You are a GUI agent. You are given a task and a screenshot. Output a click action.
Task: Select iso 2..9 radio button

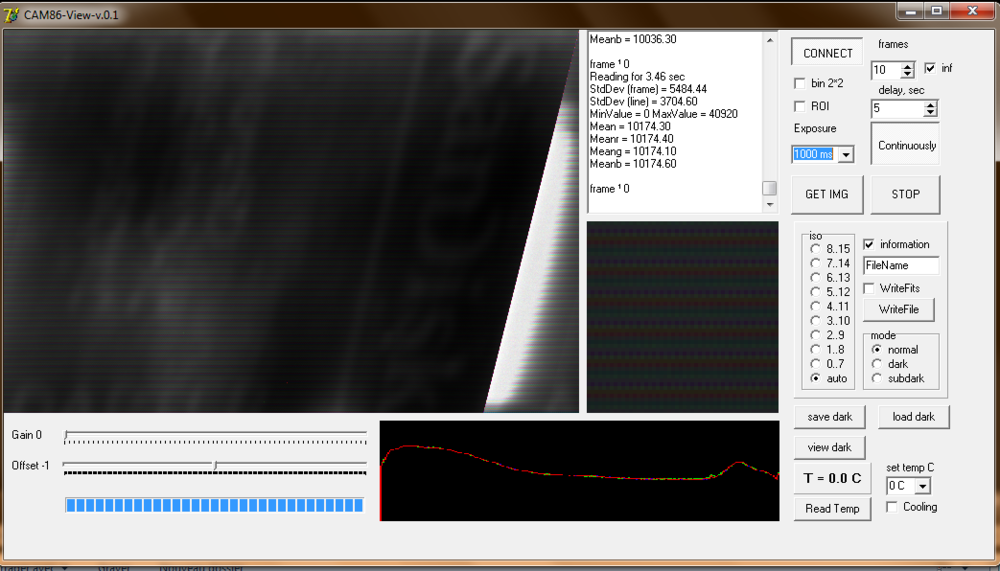click(x=815, y=335)
